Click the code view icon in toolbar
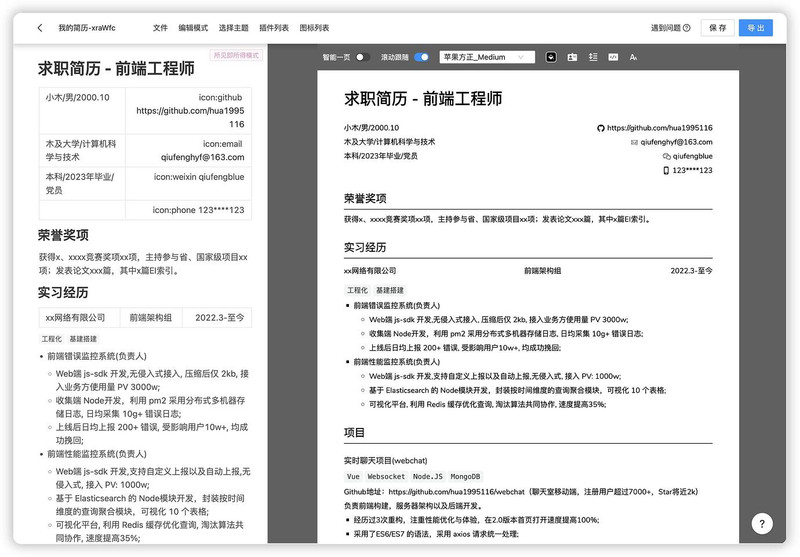Image resolution: width=800 pixels, height=557 pixels. 613,57
